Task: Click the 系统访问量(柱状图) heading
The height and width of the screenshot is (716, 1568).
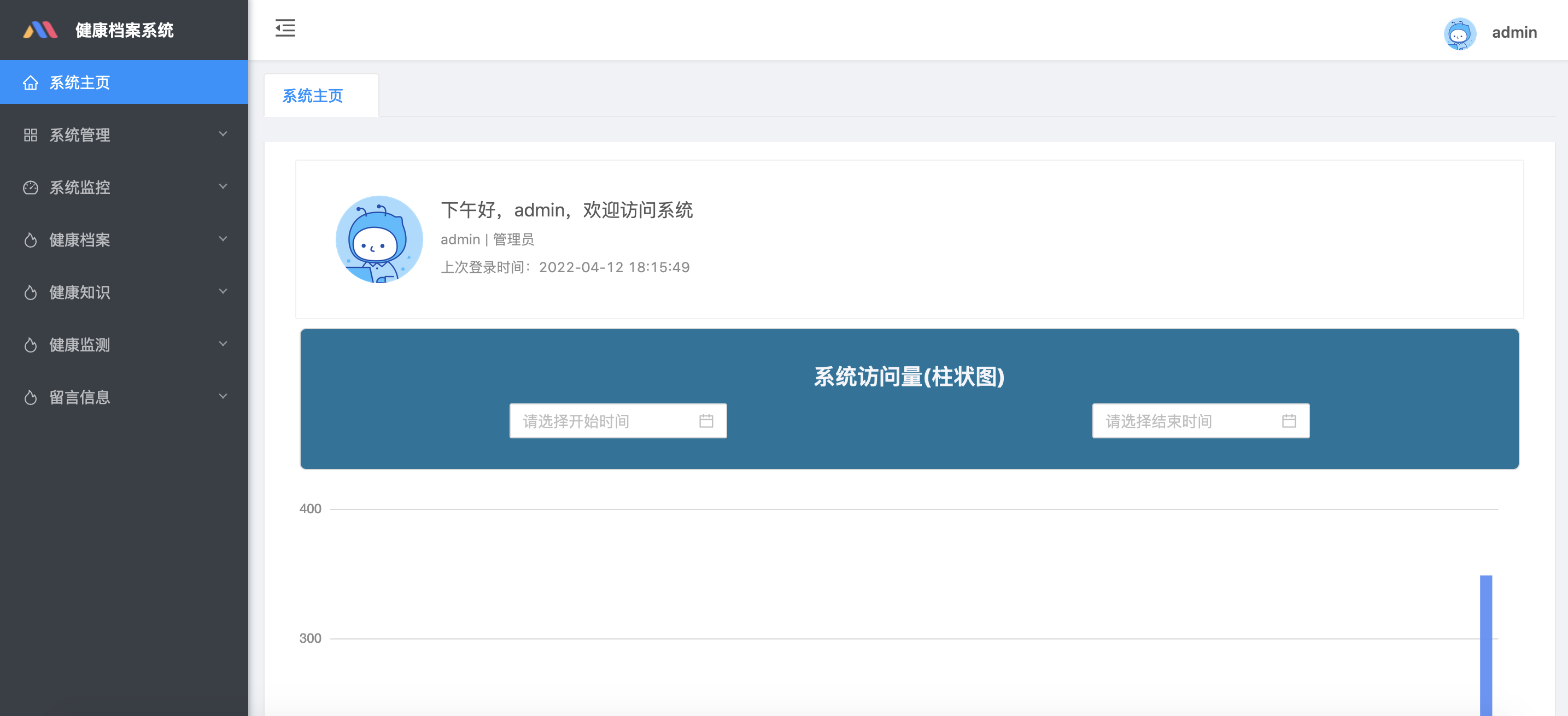Action: [909, 377]
